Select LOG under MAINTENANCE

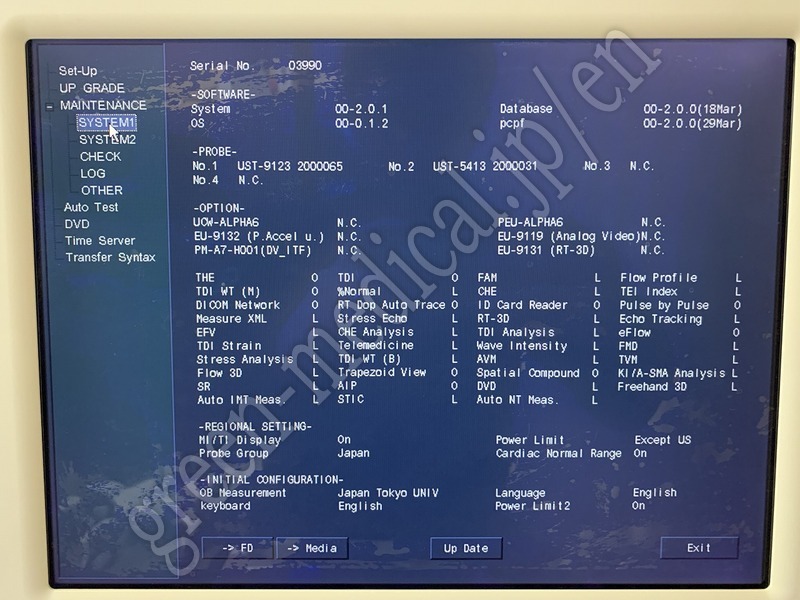(x=93, y=174)
